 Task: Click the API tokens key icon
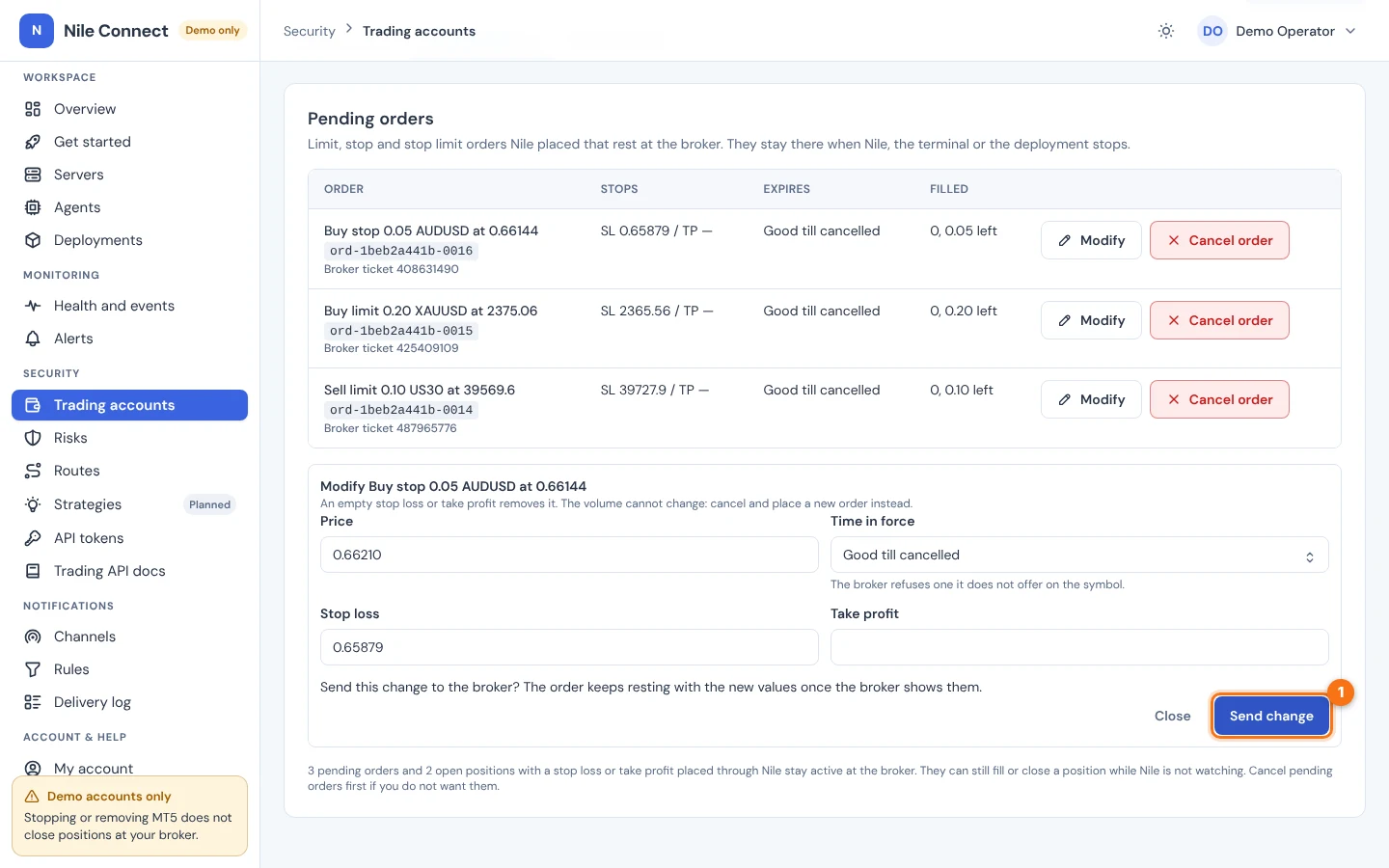tap(33, 538)
